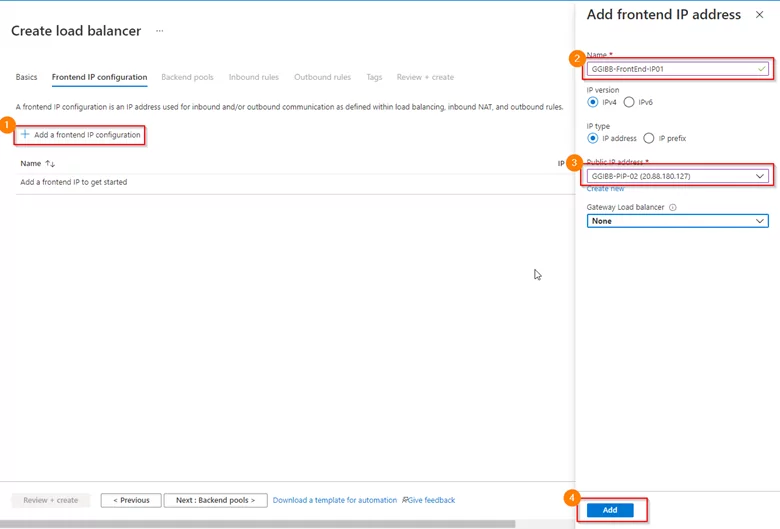Open the ellipsis menu beside Create load balancer
Viewport: 780px width, 529px height.
[x=159, y=31]
